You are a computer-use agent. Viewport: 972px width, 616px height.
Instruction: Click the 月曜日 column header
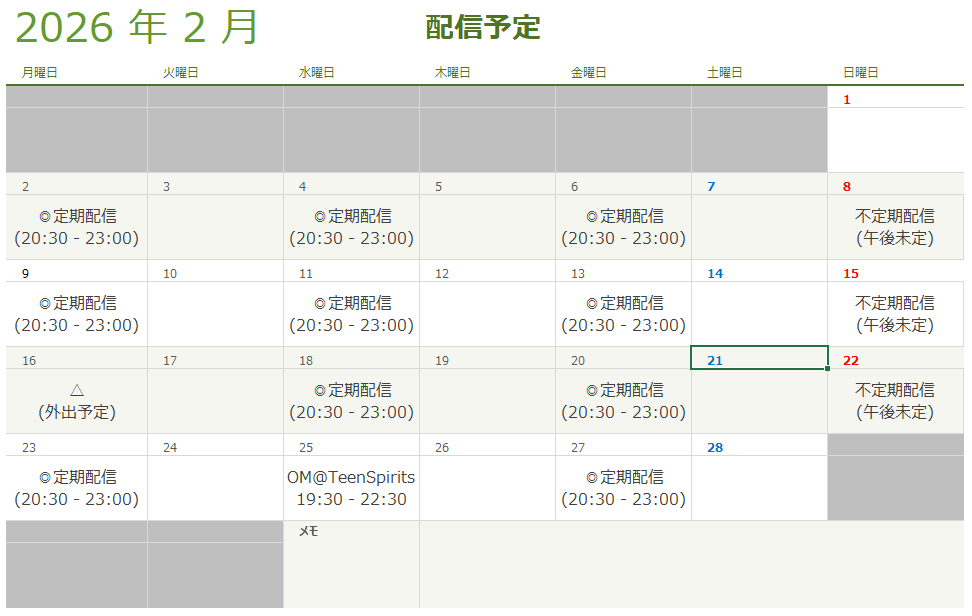pyautogui.click(x=39, y=72)
